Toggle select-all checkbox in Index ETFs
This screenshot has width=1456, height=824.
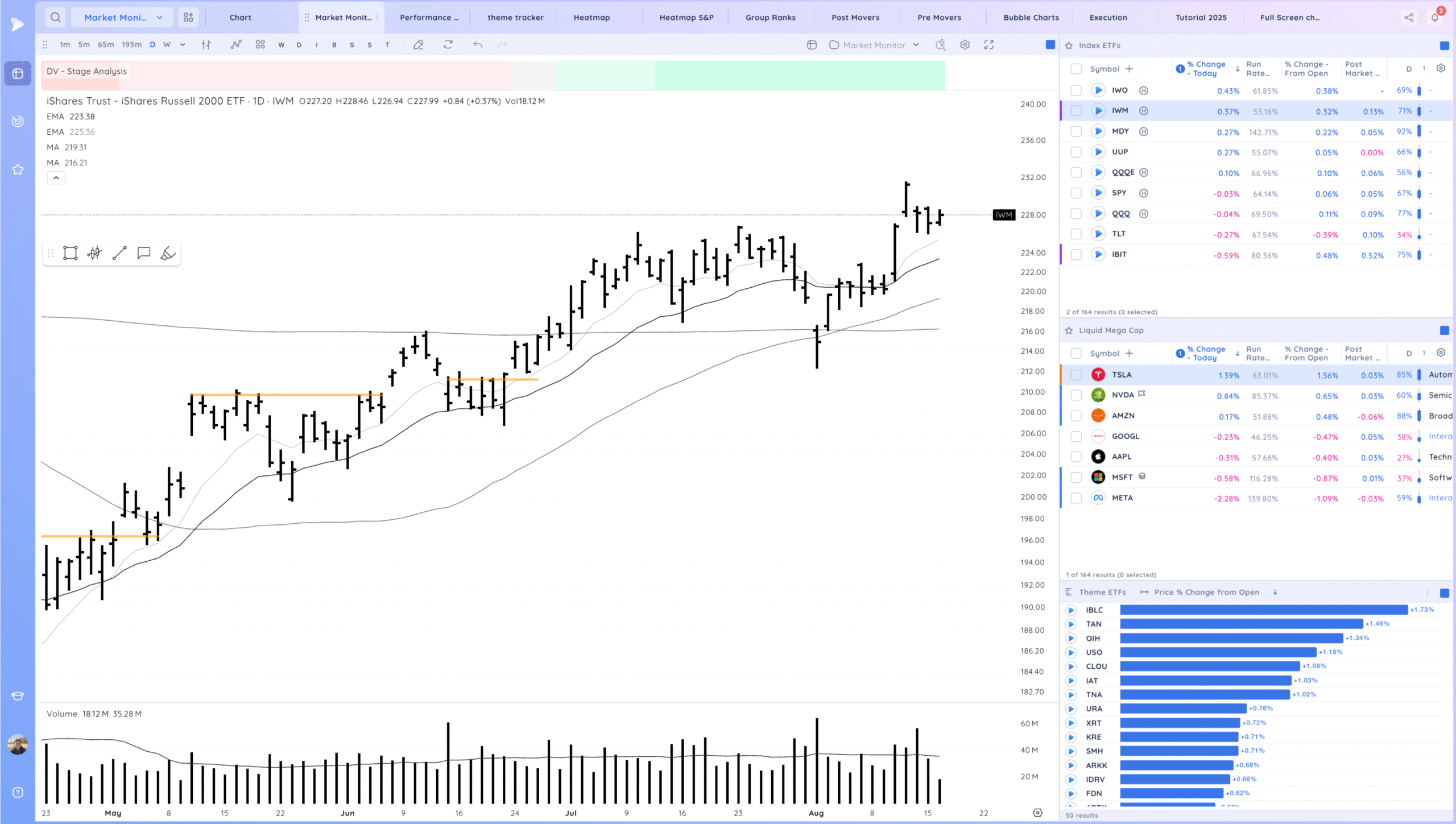pyautogui.click(x=1076, y=69)
